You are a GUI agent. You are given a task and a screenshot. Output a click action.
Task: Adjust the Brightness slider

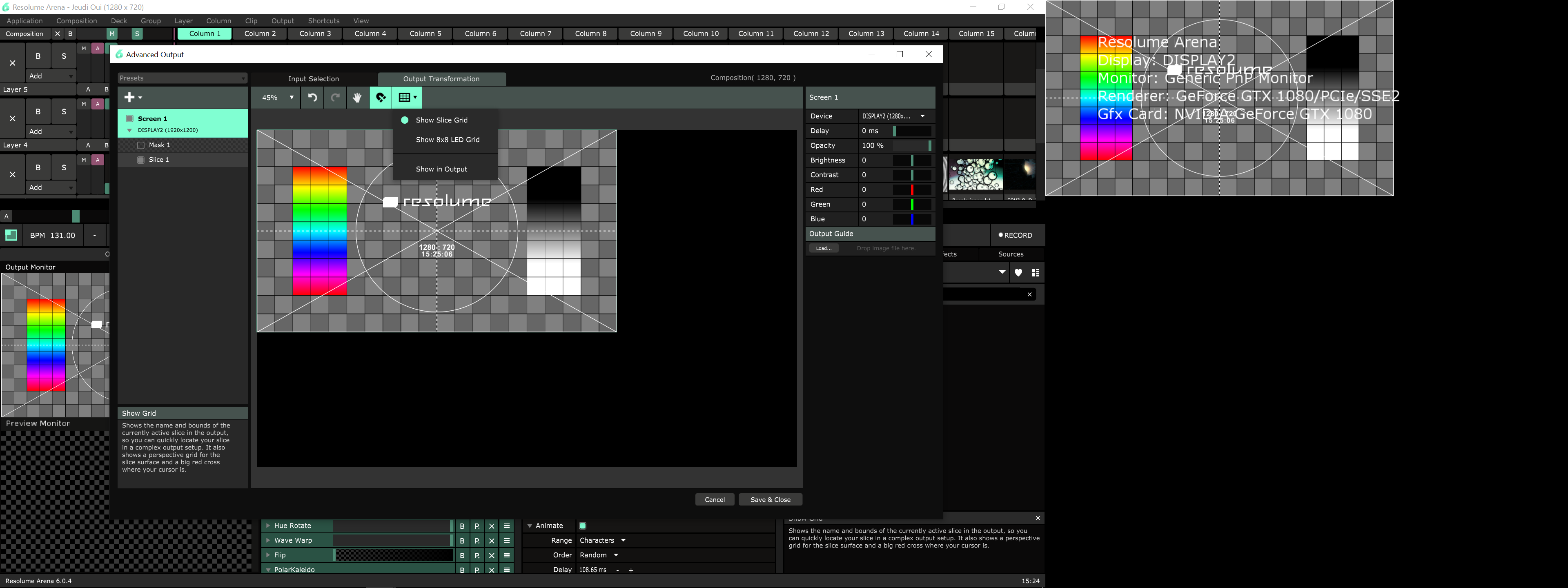coord(911,160)
